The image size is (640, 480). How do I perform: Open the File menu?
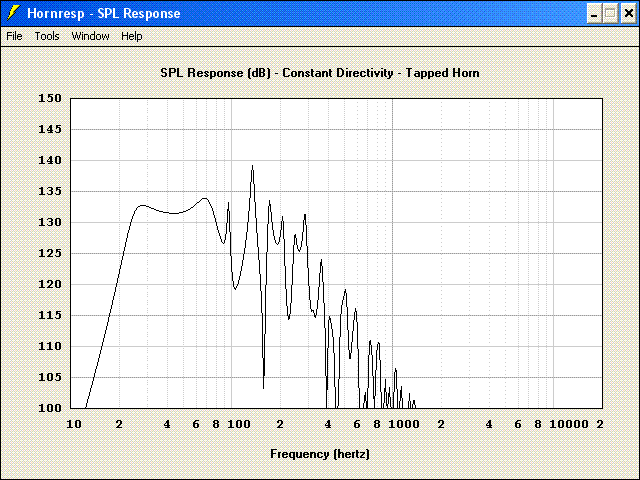click(x=14, y=36)
